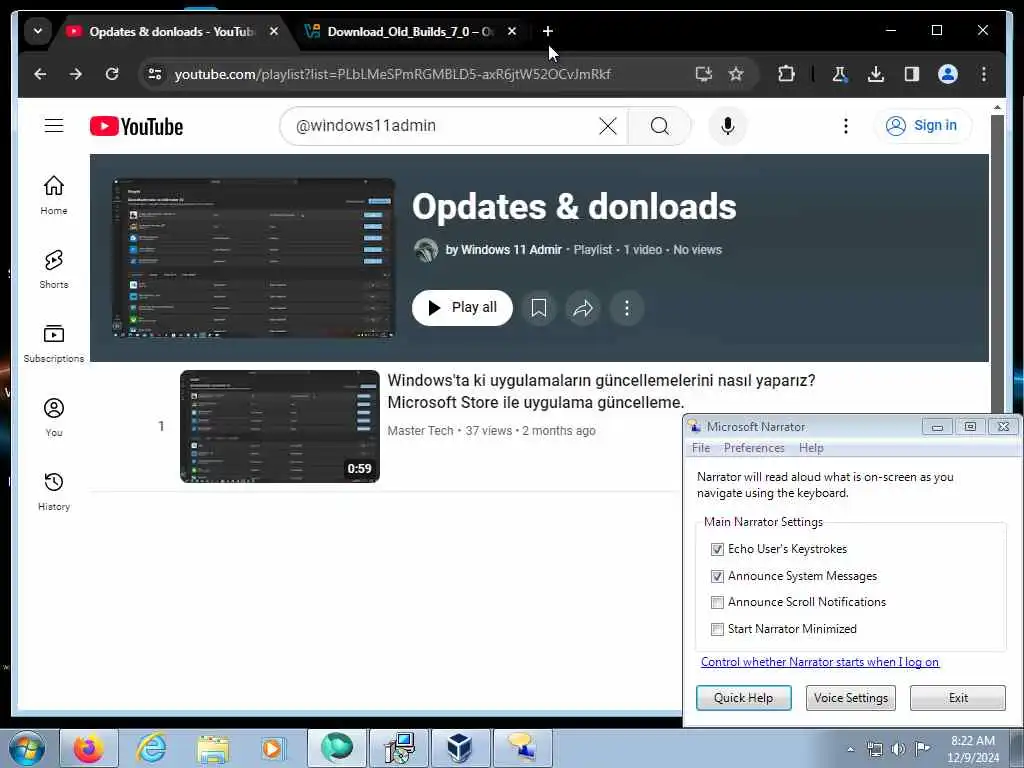Open History in YouTube sidebar
The image size is (1024, 768).
click(x=54, y=491)
